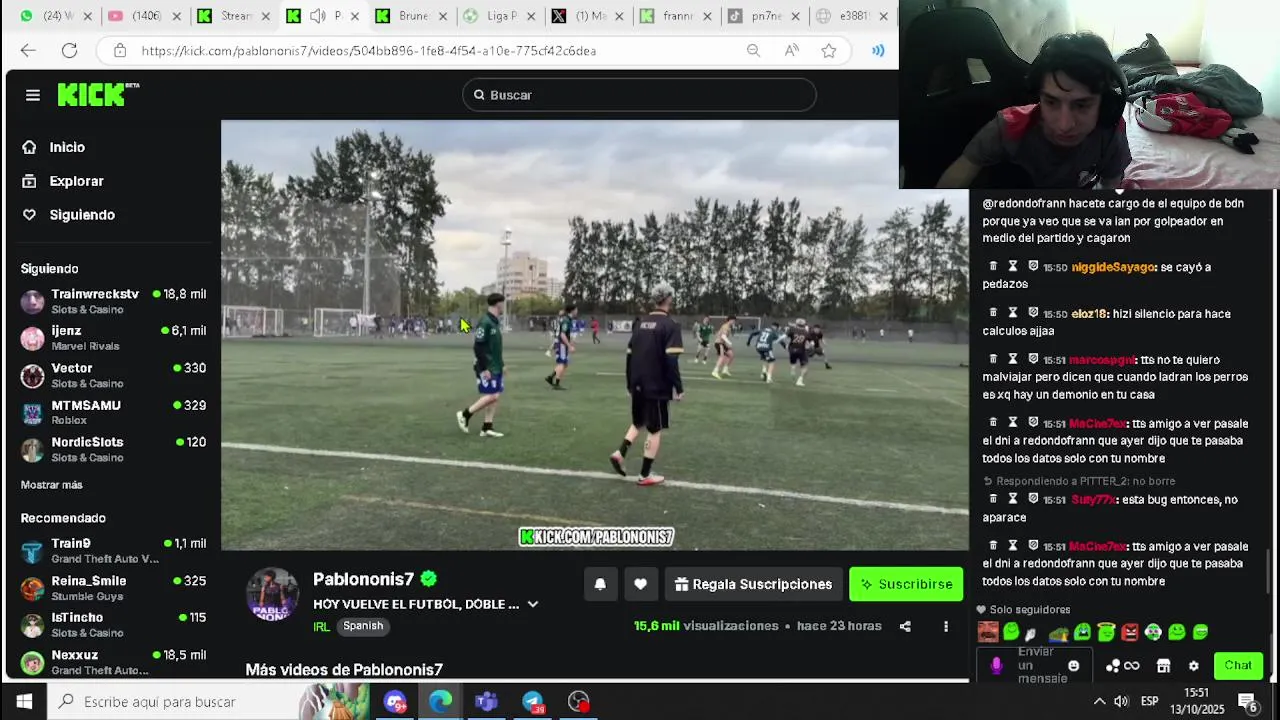
Task: Open the Siguiendo section
Action: pos(68,215)
